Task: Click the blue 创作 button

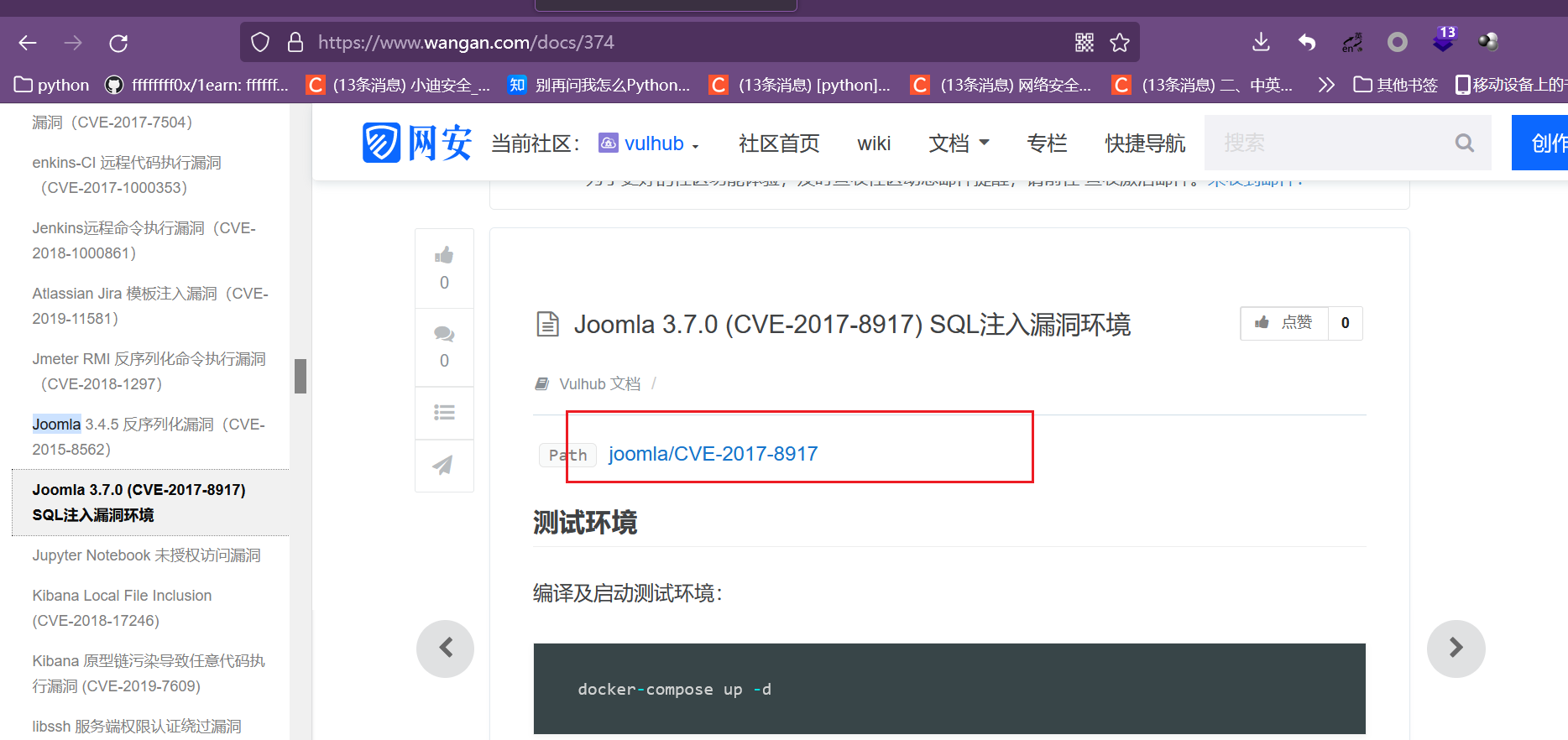Action: (x=1540, y=143)
